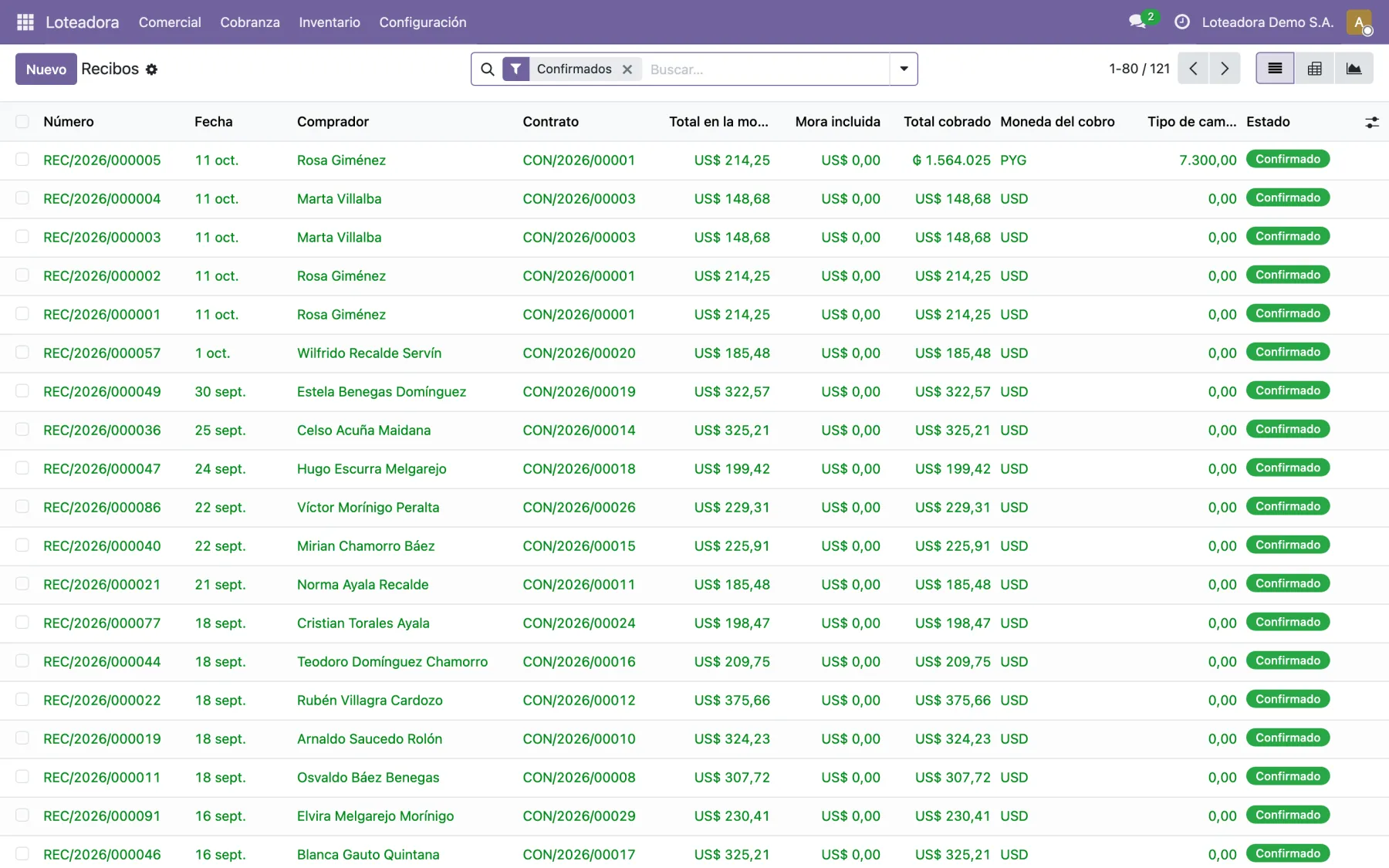The height and width of the screenshot is (868, 1389).
Task: Open the Cobranza menu
Action: 250,22
